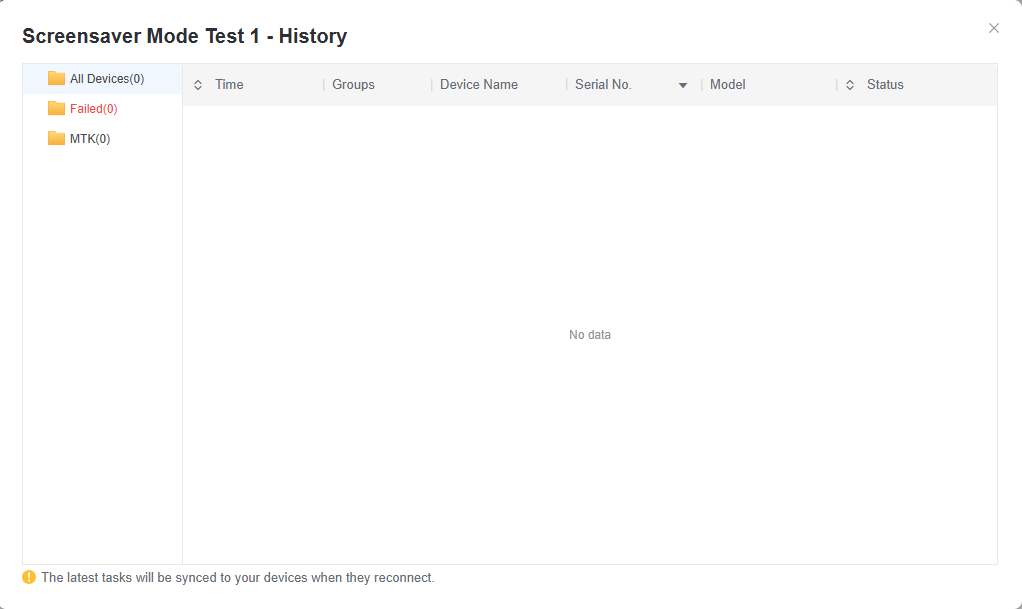This screenshot has width=1022, height=609.
Task: Click the Status column header text
Action: (885, 85)
